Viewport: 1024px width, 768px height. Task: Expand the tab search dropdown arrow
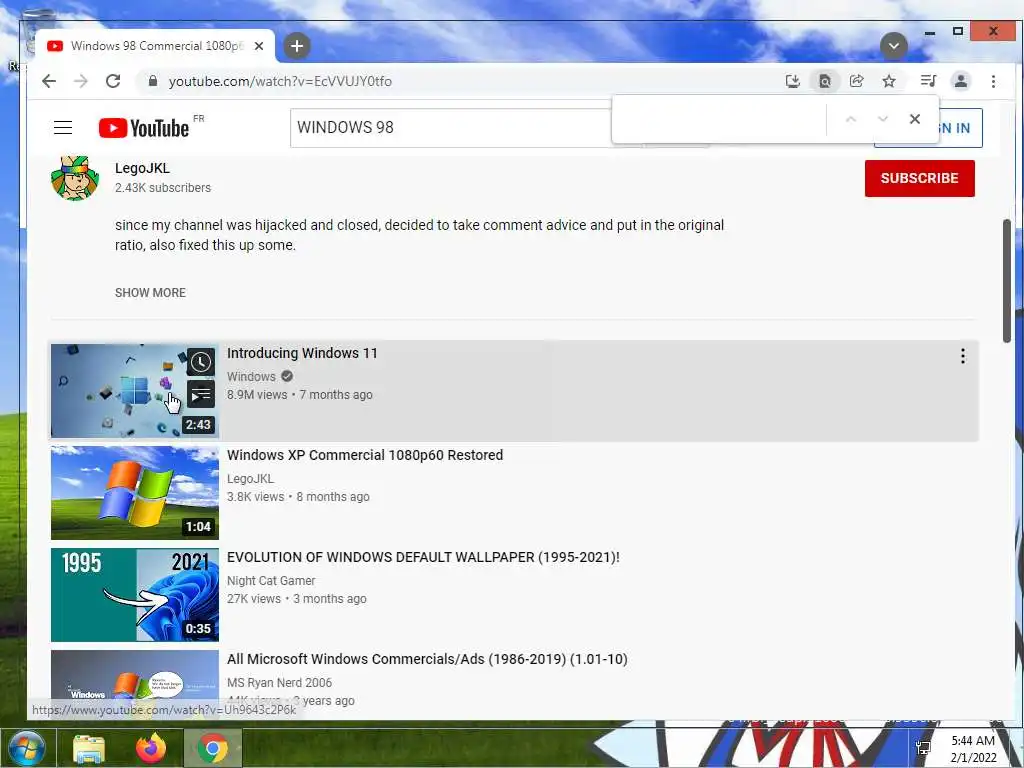tap(893, 46)
